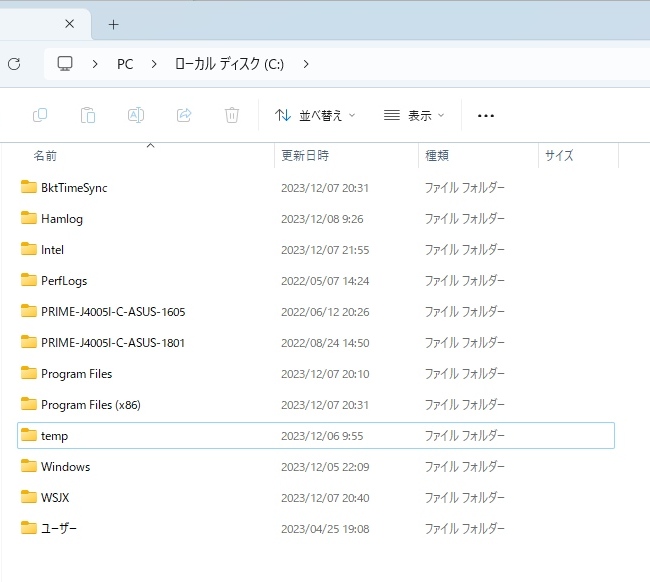The width and height of the screenshot is (650, 582).
Task: Click the WSJX folder name
Action: [55, 498]
